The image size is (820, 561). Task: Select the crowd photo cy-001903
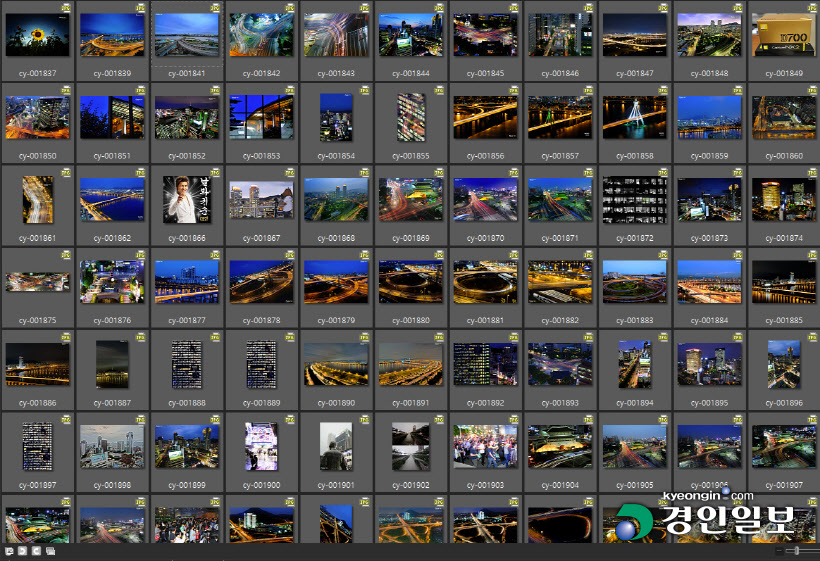[x=484, y=446]
